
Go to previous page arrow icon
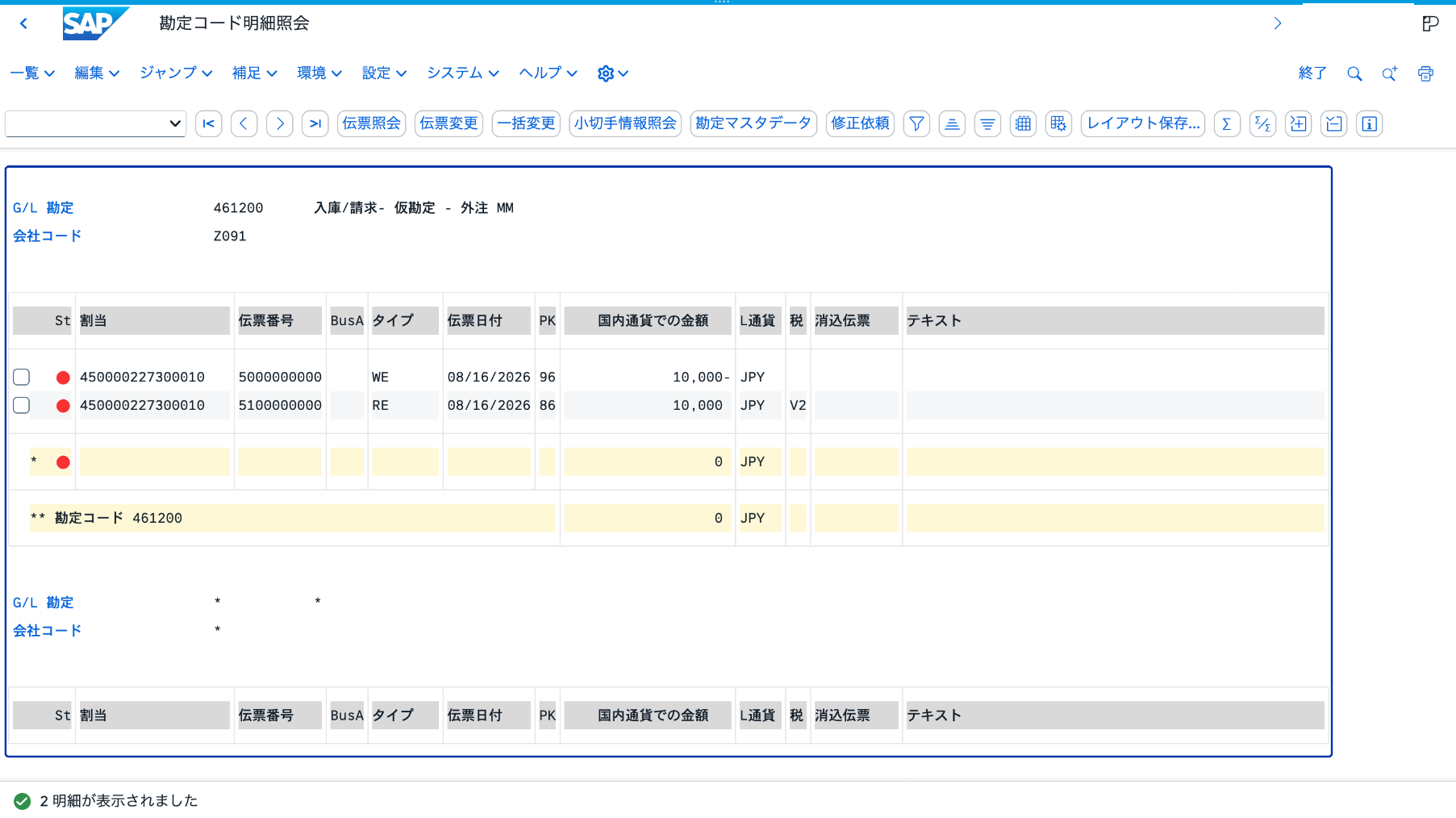click(244, 123)
